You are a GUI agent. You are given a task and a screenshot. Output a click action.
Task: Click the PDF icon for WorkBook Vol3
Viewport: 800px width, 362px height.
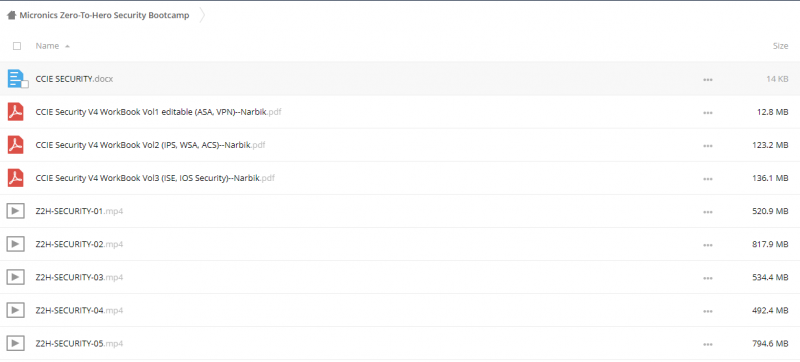pyautogui.click(x=15, y=178)
